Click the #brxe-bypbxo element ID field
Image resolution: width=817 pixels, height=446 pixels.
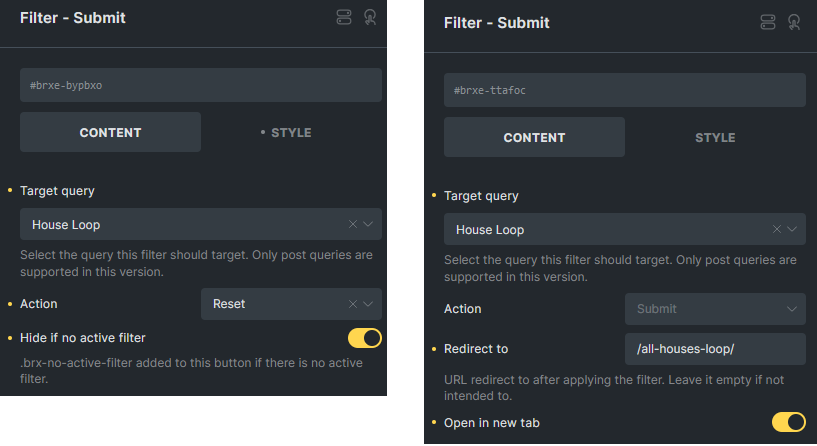[200, 85]
